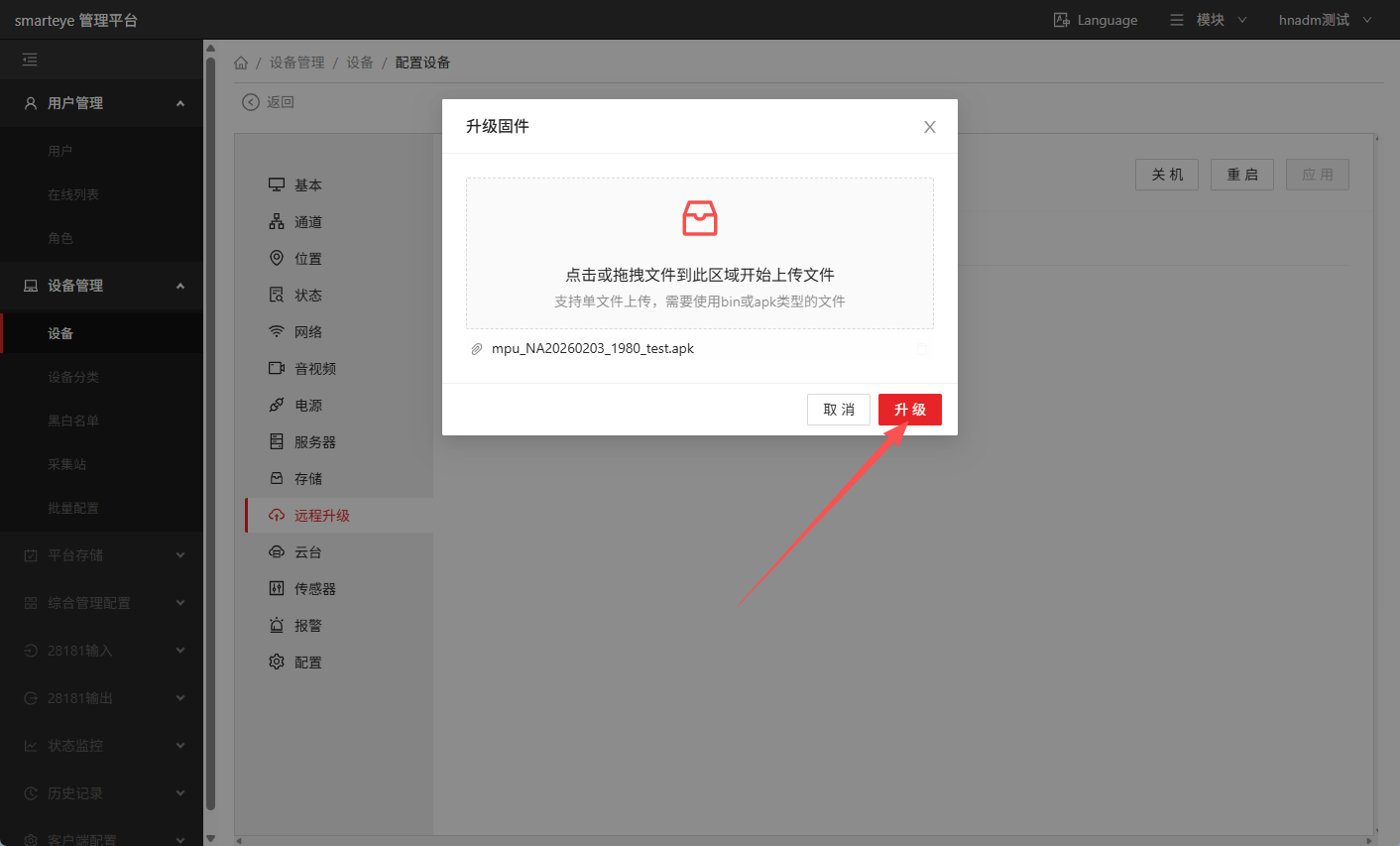Click the back arrow icon next to 返回
Screen dimensions: 1400x846
pyautogui.click(x=251, y=102)
